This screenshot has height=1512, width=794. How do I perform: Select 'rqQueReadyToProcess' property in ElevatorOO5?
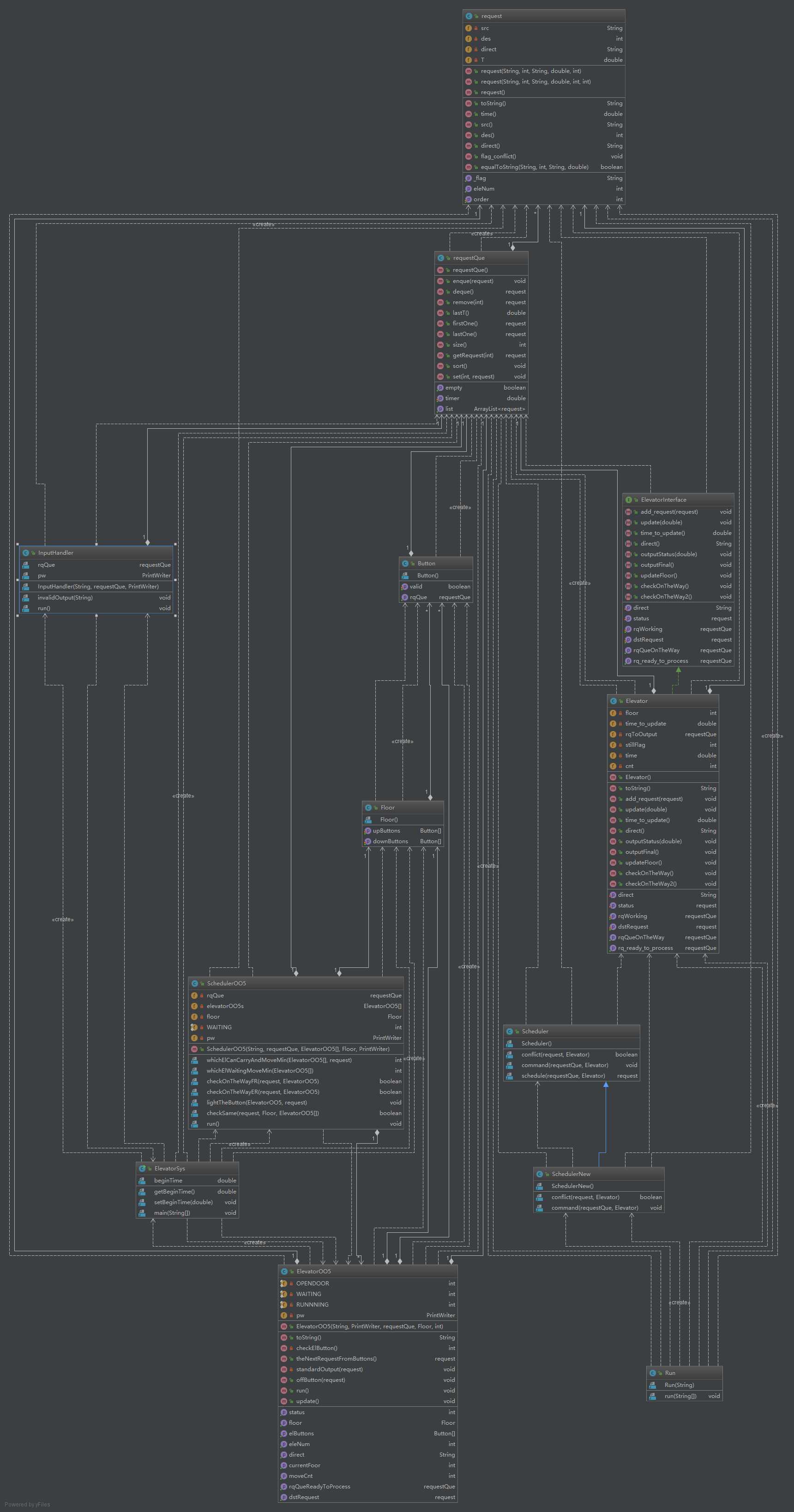tap(367, 1487)
